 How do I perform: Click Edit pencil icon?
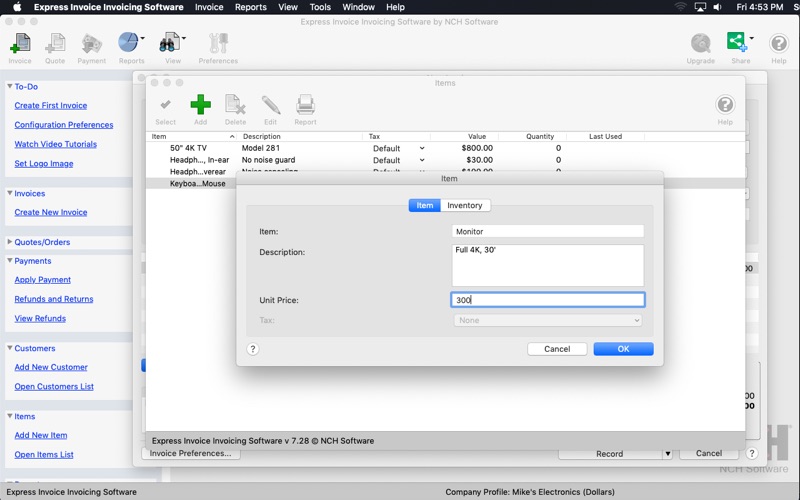pyautogui.click(x=270, y=105)
